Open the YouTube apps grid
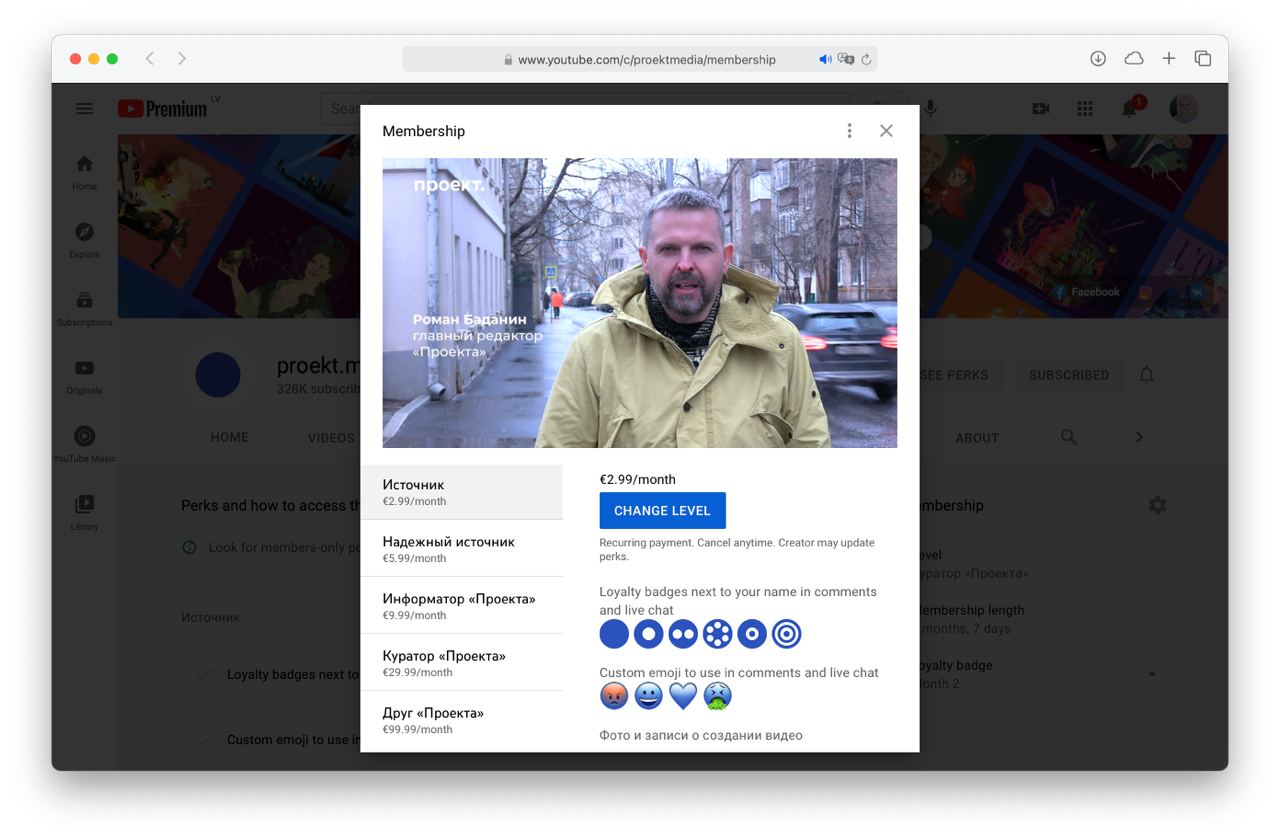Image resolution: width=1280 pixels, height=839 pixels. click(1085, 108)
